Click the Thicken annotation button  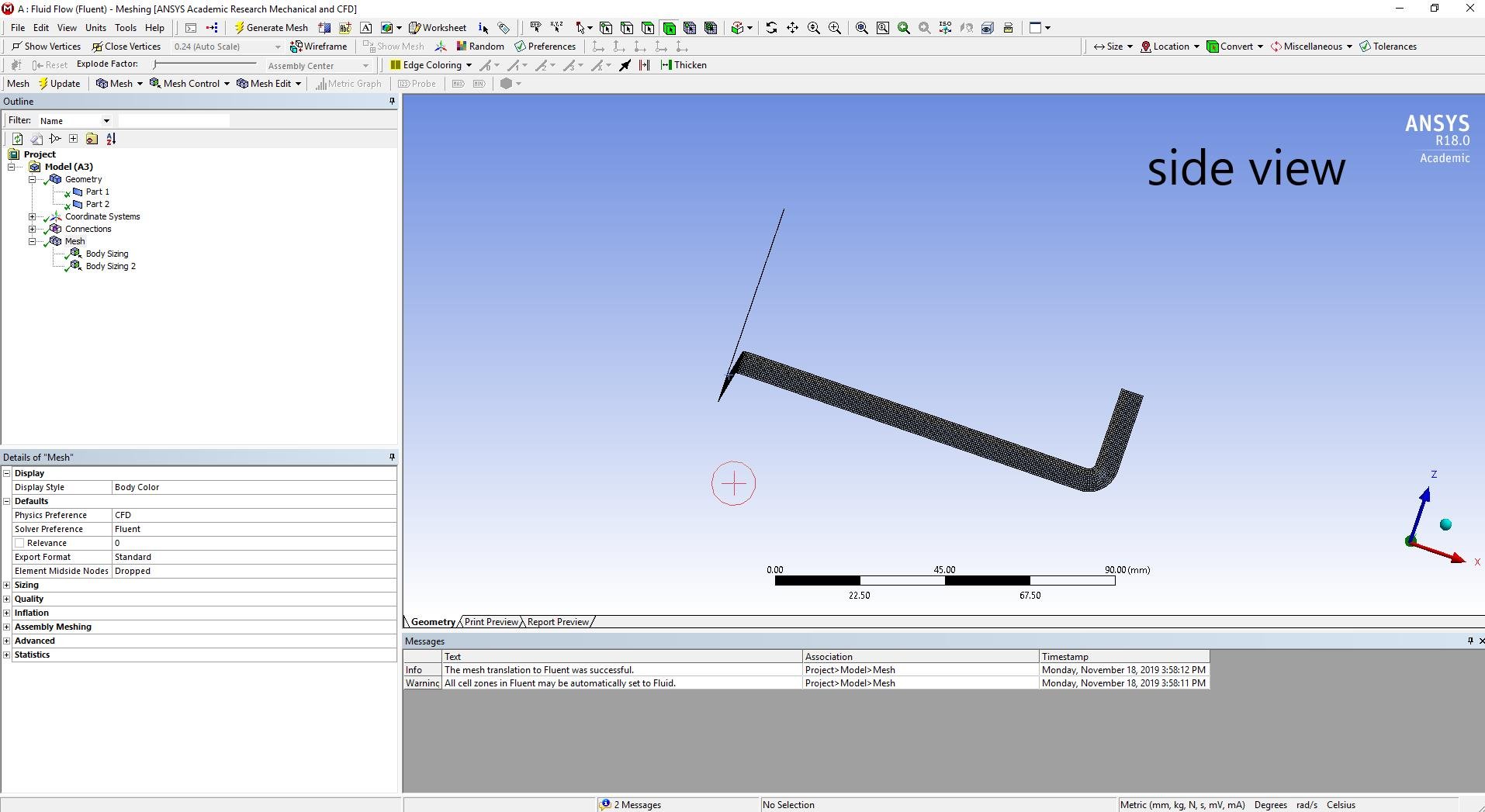pos(684,65)
